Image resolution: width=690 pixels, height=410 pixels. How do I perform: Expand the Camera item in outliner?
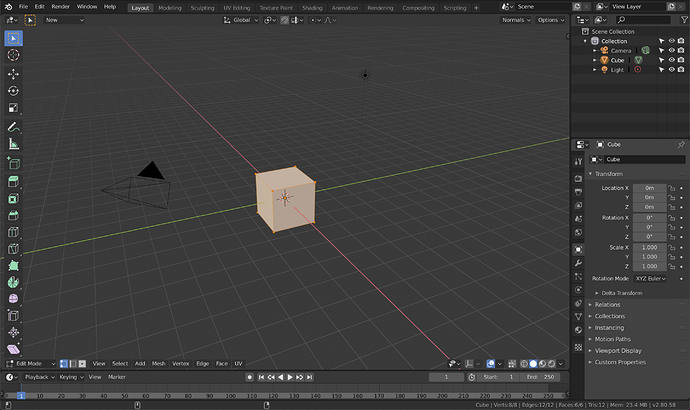(595, 51)
